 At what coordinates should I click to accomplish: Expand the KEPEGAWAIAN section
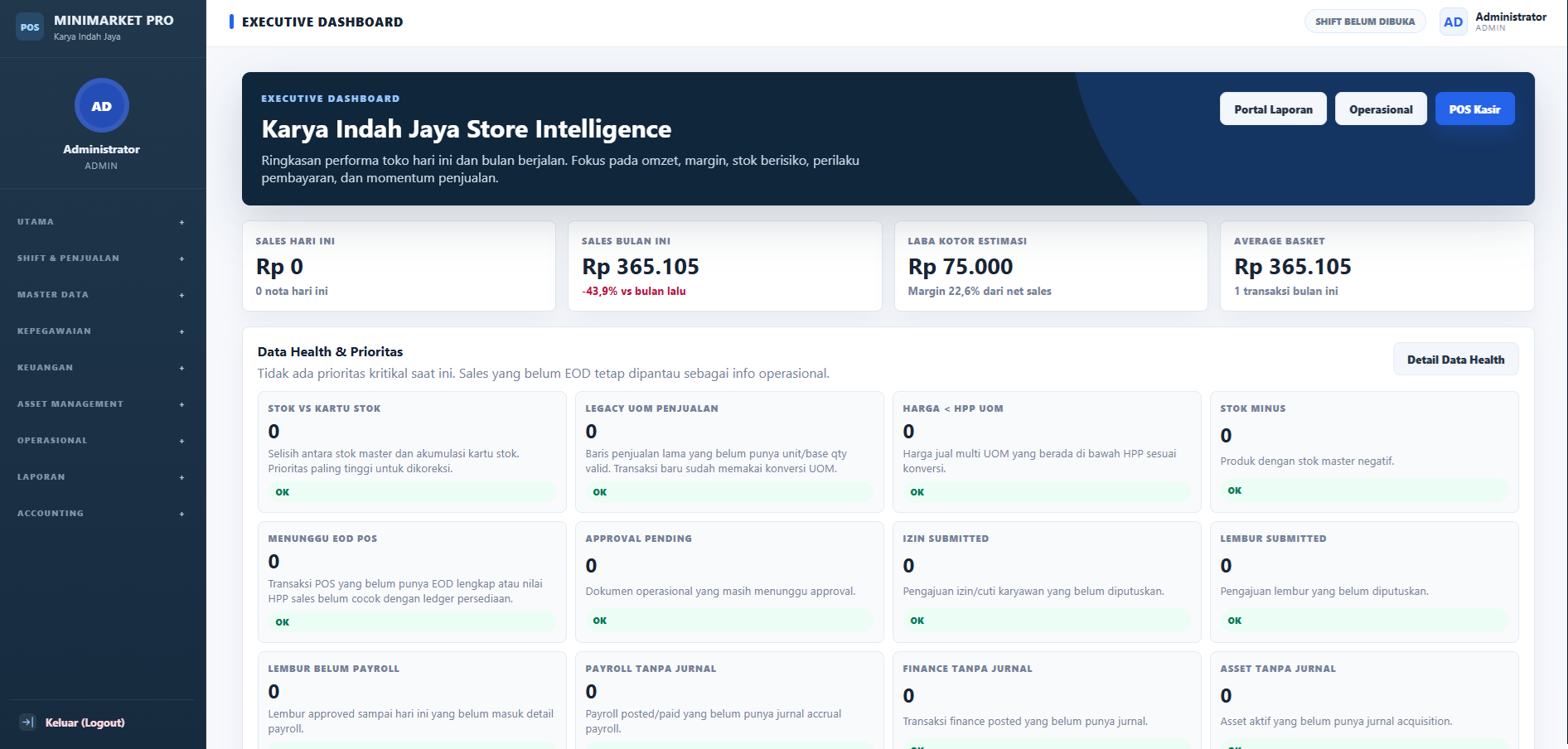coord(101,331)
